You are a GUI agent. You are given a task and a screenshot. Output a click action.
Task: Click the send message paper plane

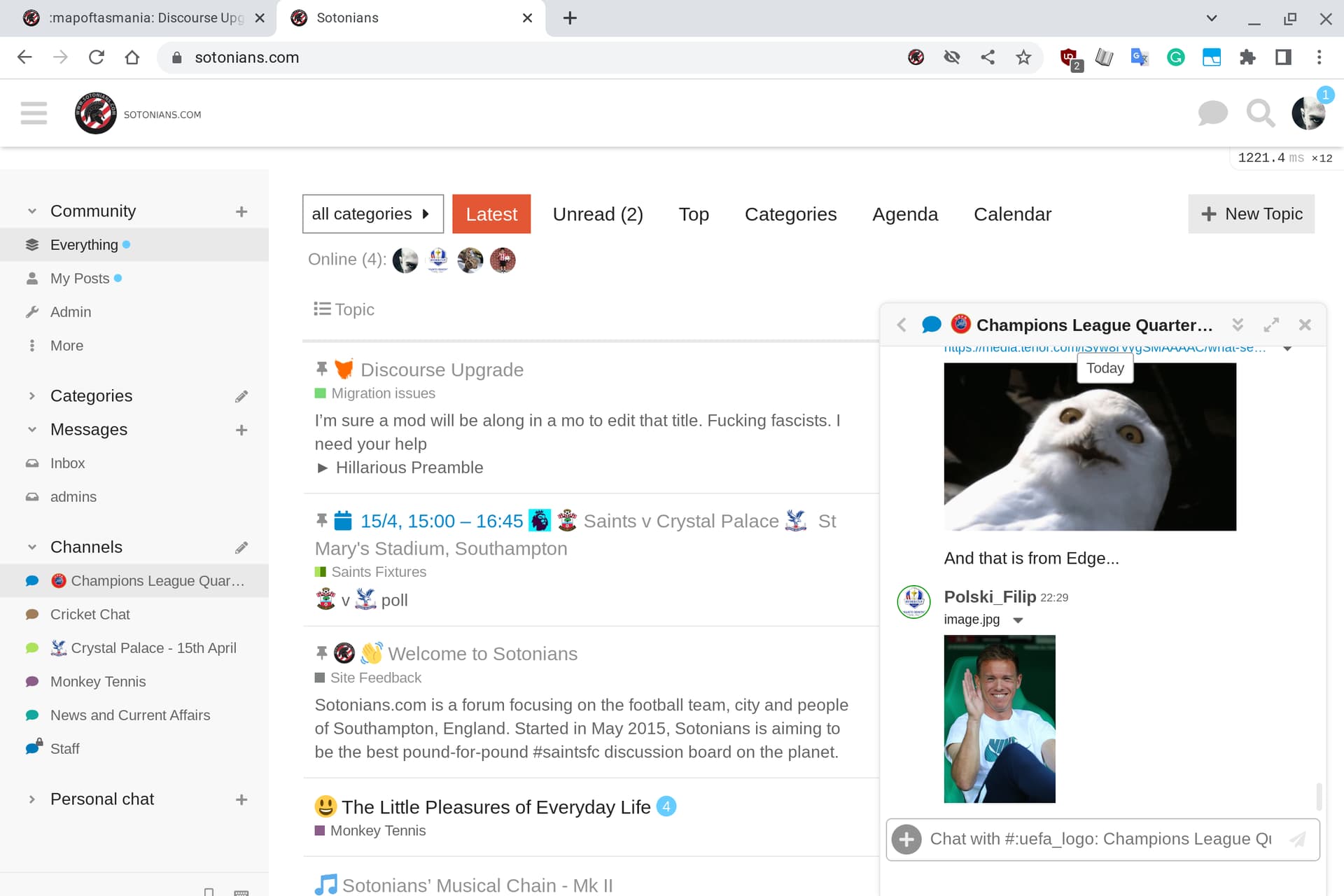pyautogui.click(x=1298, y=839)
